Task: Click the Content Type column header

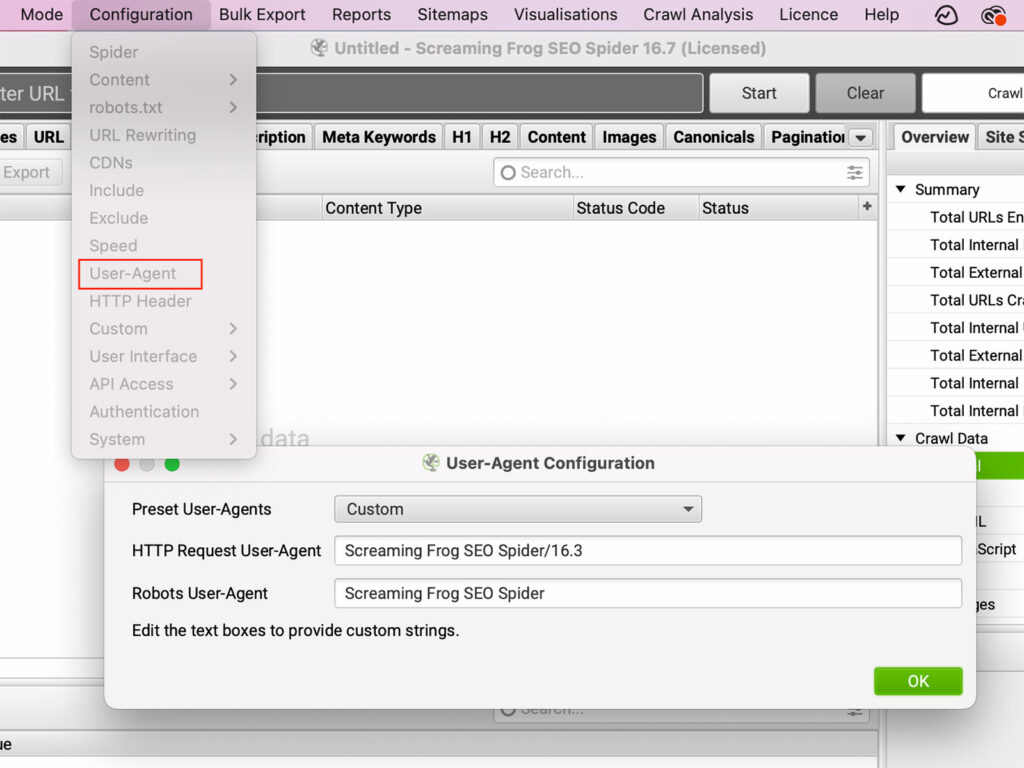Action: pos(447,208)
